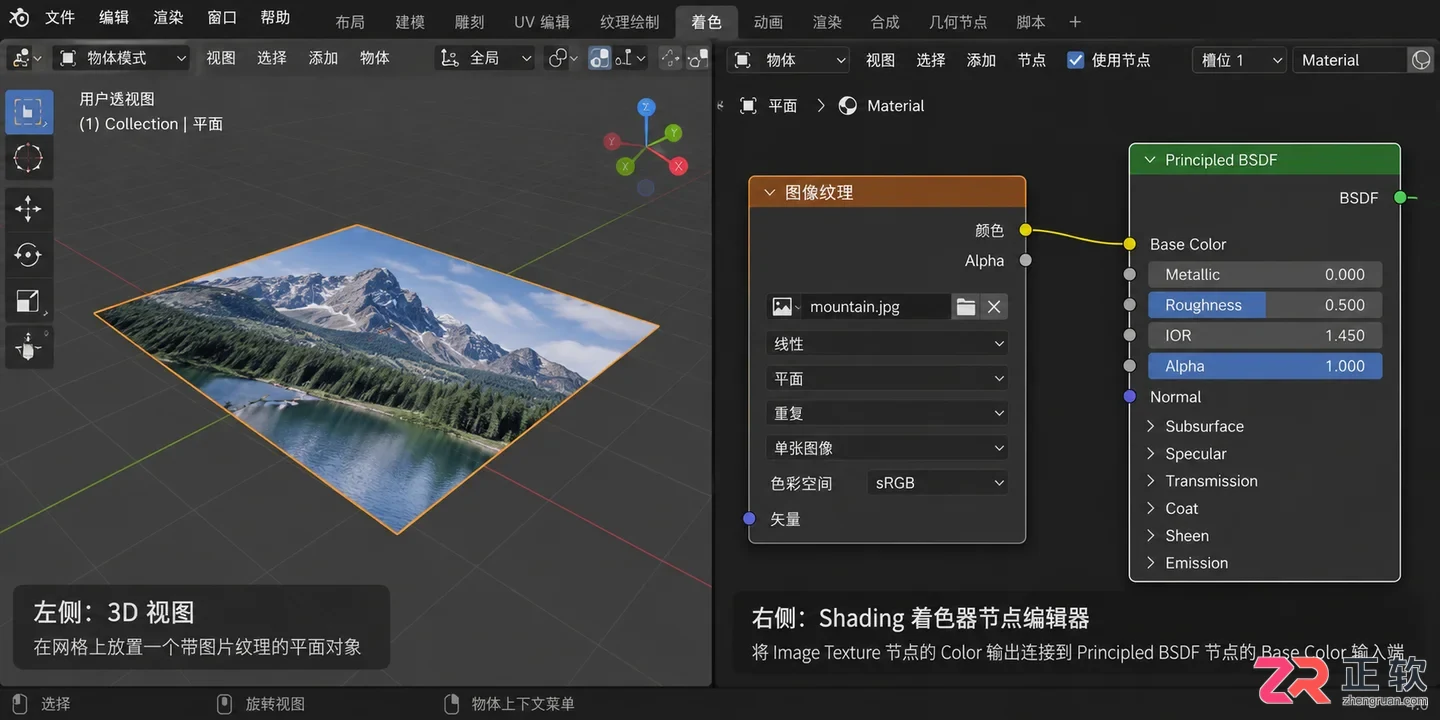Open the 编辑 menu

pyautogui.click(x=114, y=18)
